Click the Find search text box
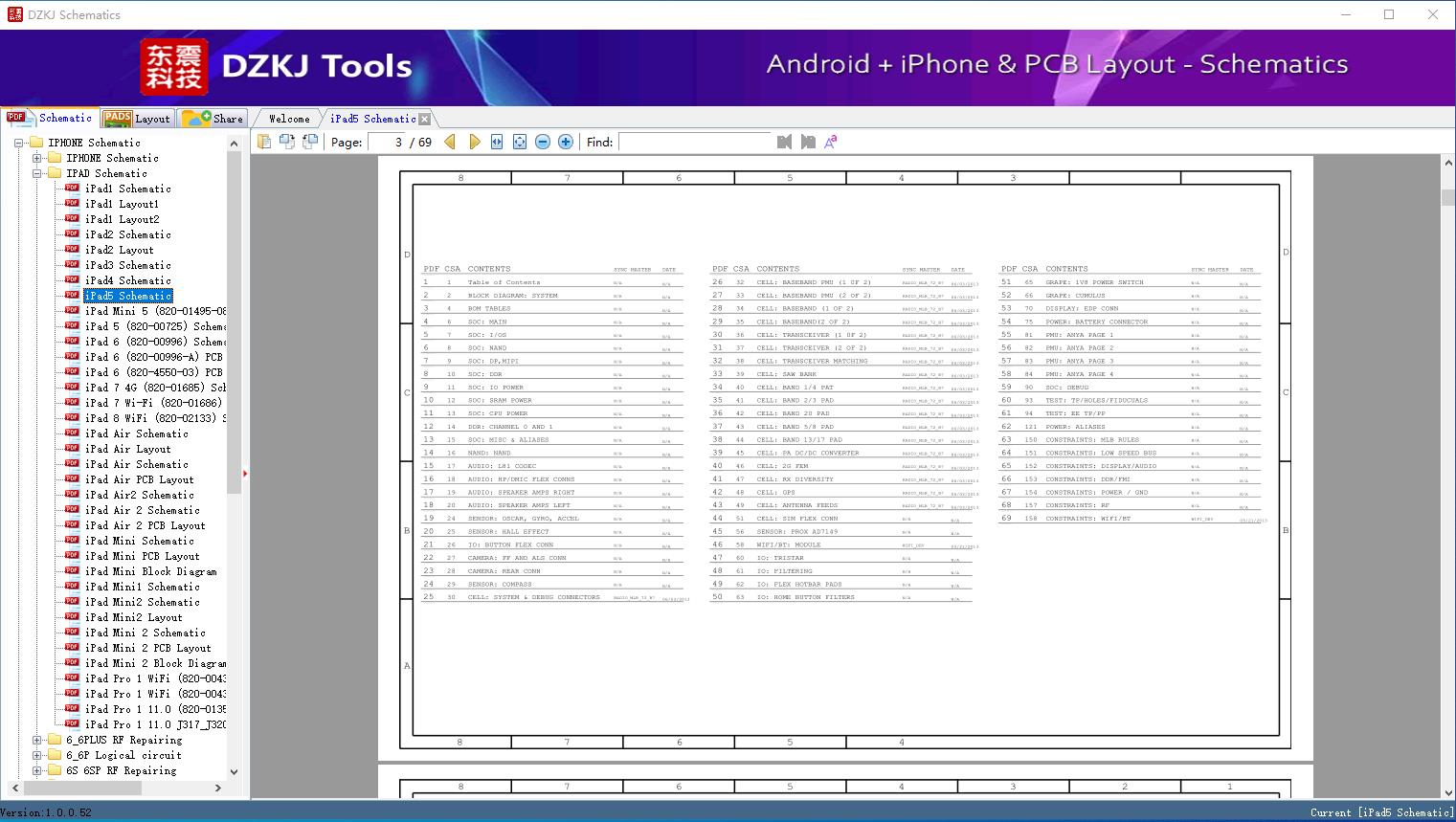Screen dimensions: 1456x822 click(694, 142)
